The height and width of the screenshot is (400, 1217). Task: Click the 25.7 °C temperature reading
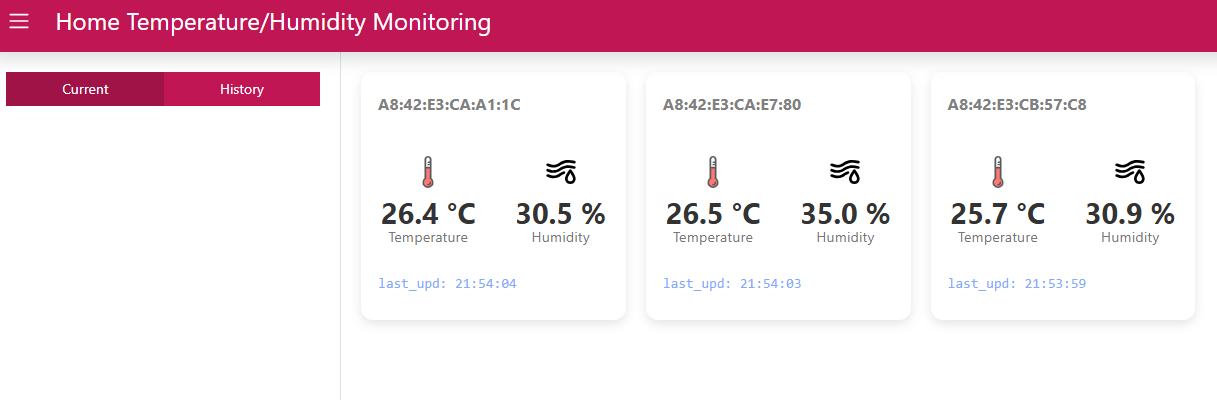[x=997, y=214]
